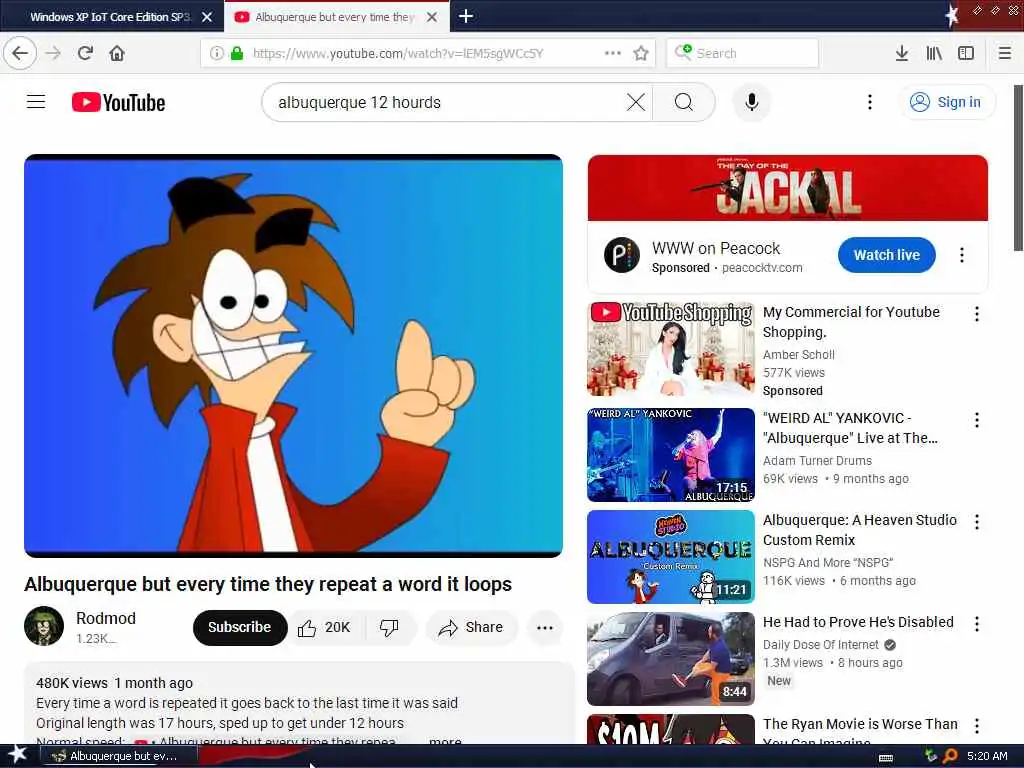Close the Windows XP IoT Core Edition tab

tap(207, 17)
